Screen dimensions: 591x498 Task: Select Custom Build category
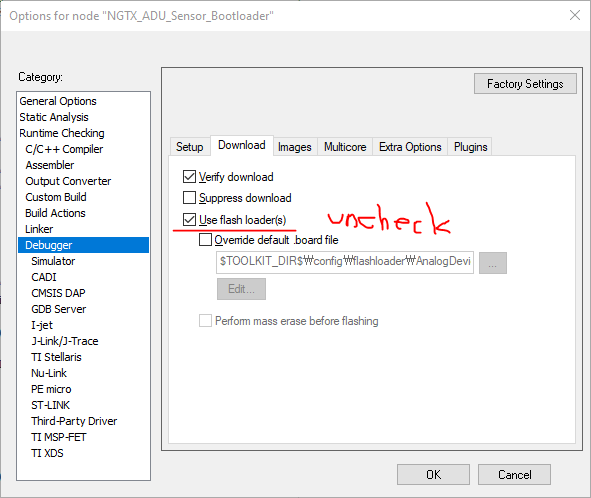click(x=83, y=197)
